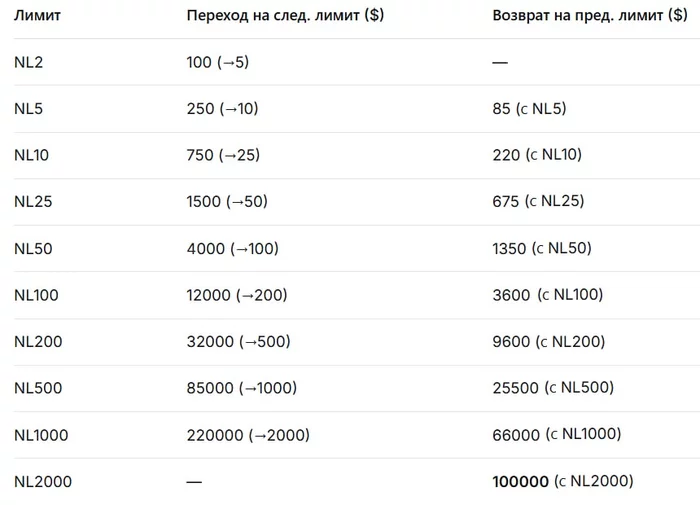Select the NL200 limit label
The width and height of the screenshot is (700, 505).
(x=38, y=341)
